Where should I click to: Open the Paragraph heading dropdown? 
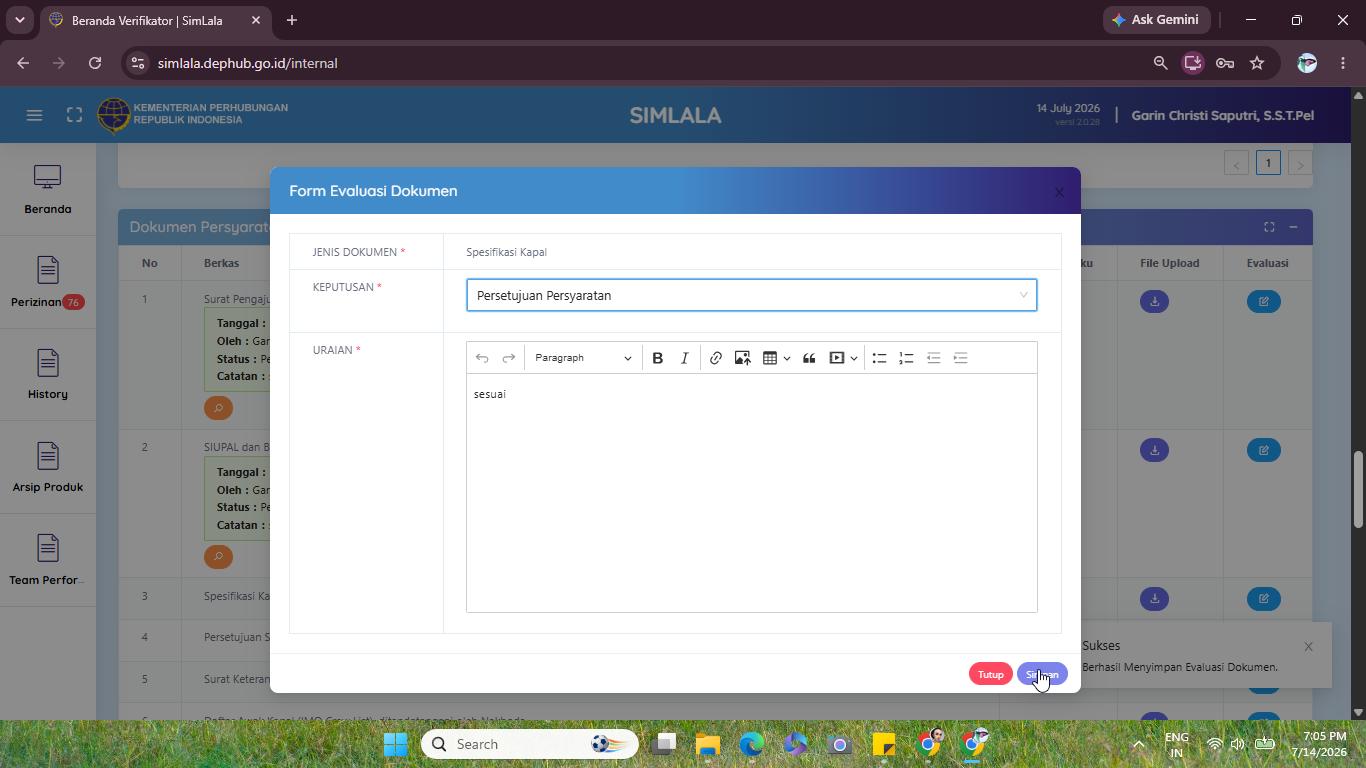(x=583, y=358)
